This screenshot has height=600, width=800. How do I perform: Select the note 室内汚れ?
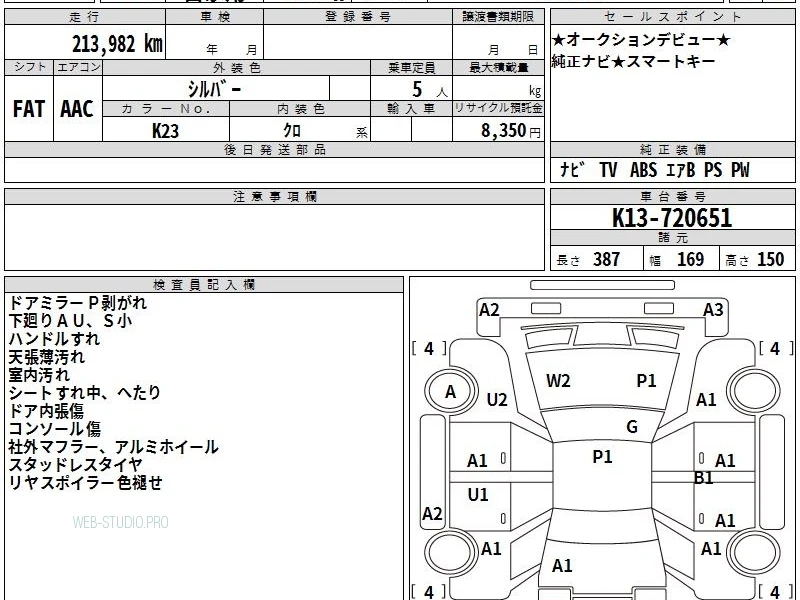pos(39,374)
